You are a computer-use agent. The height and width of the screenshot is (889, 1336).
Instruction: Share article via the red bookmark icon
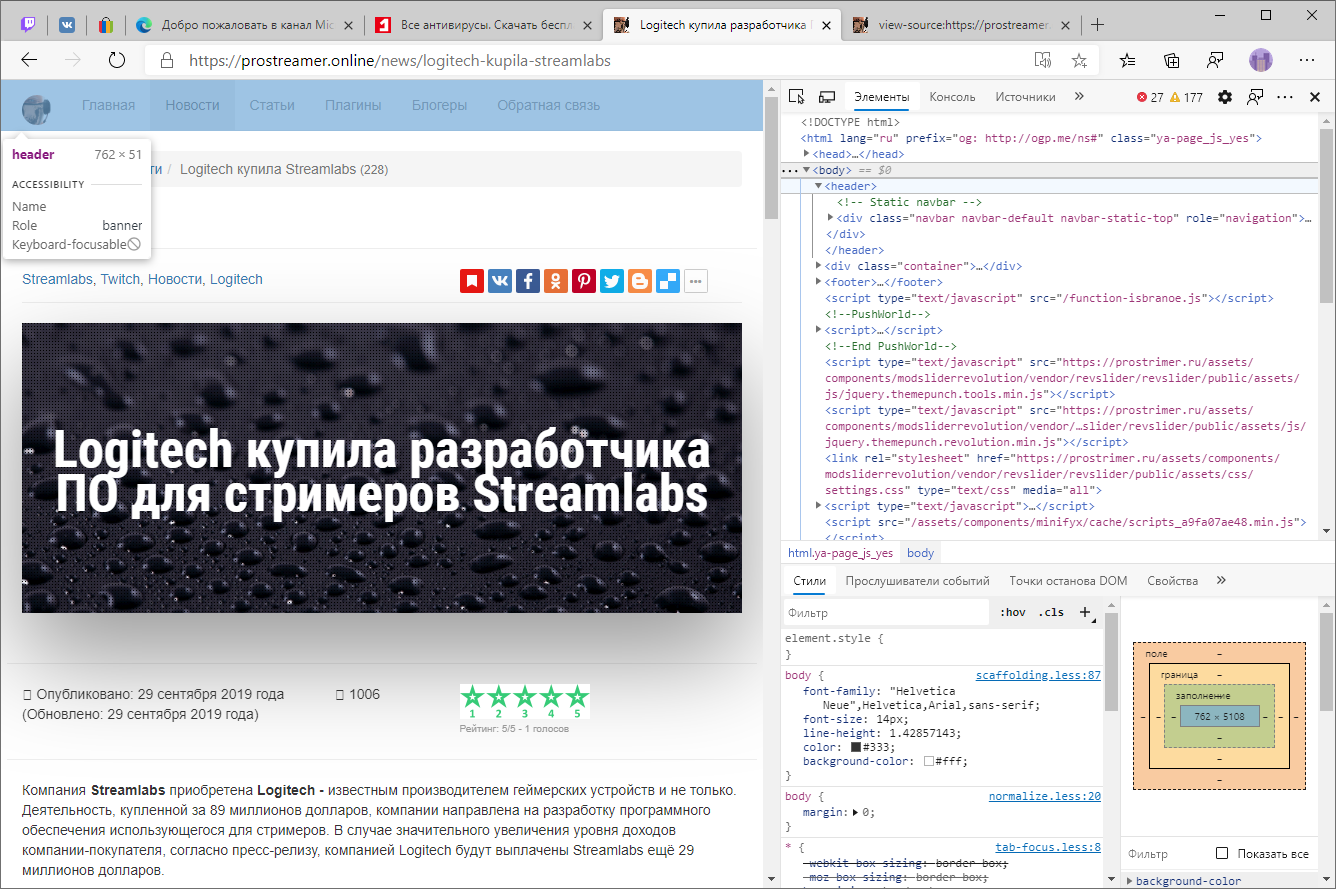tap(472, 281)
